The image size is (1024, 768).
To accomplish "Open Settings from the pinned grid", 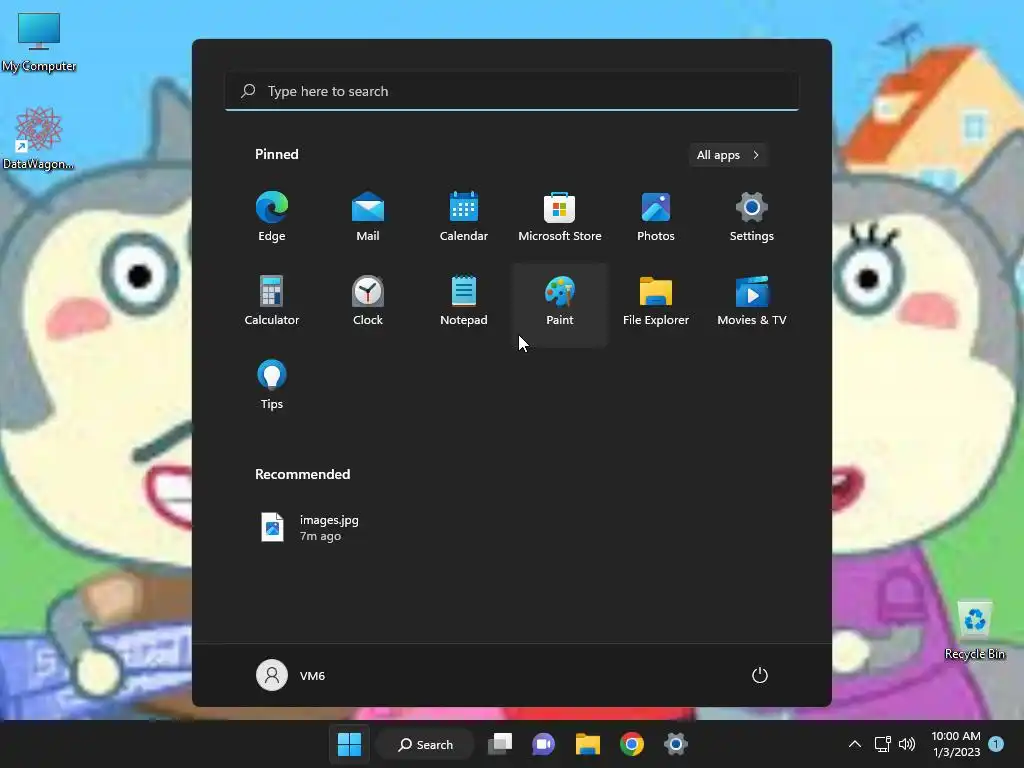I will [x=752, y=217].
